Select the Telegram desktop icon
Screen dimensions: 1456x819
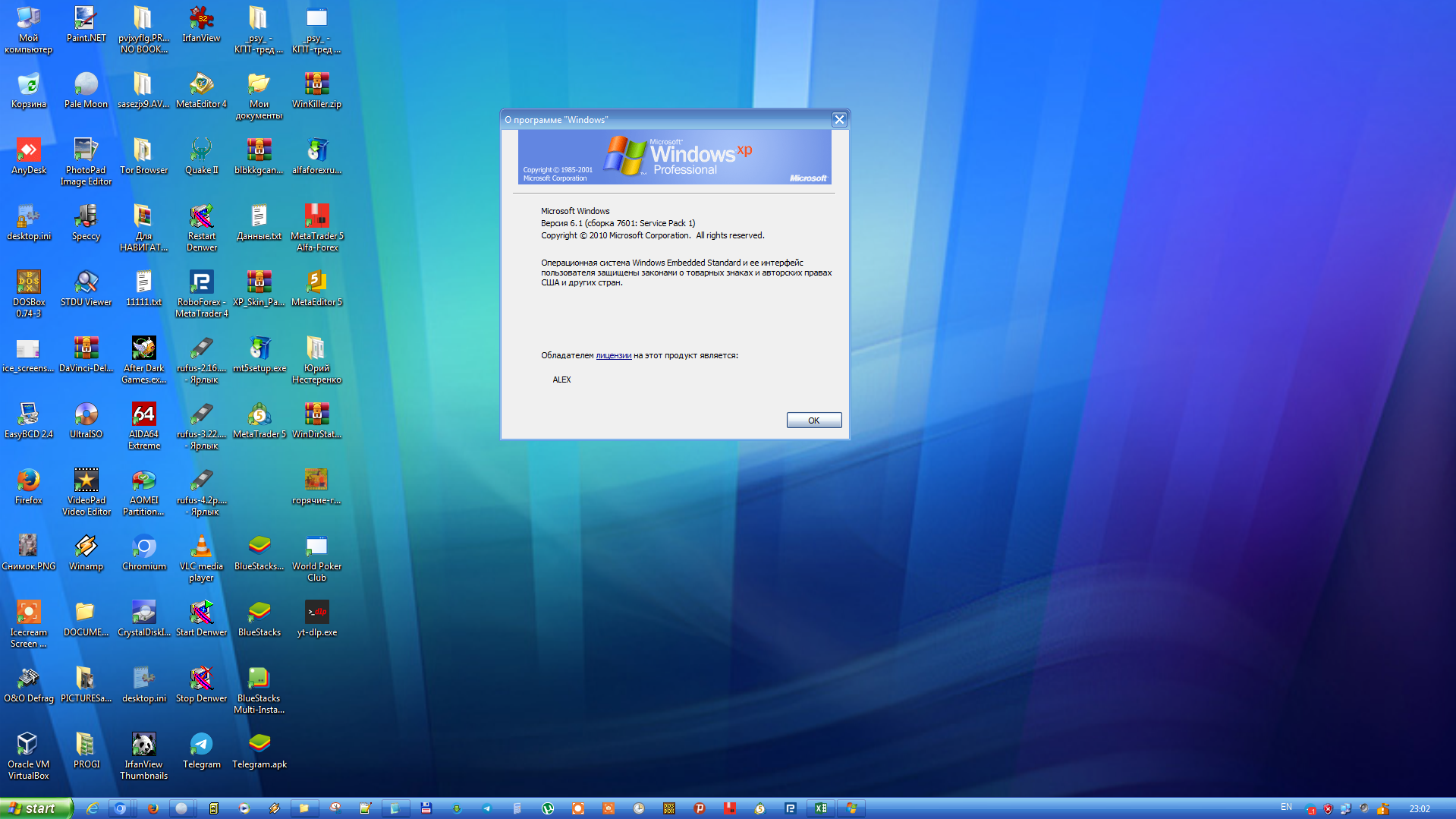tap(201, 751)
